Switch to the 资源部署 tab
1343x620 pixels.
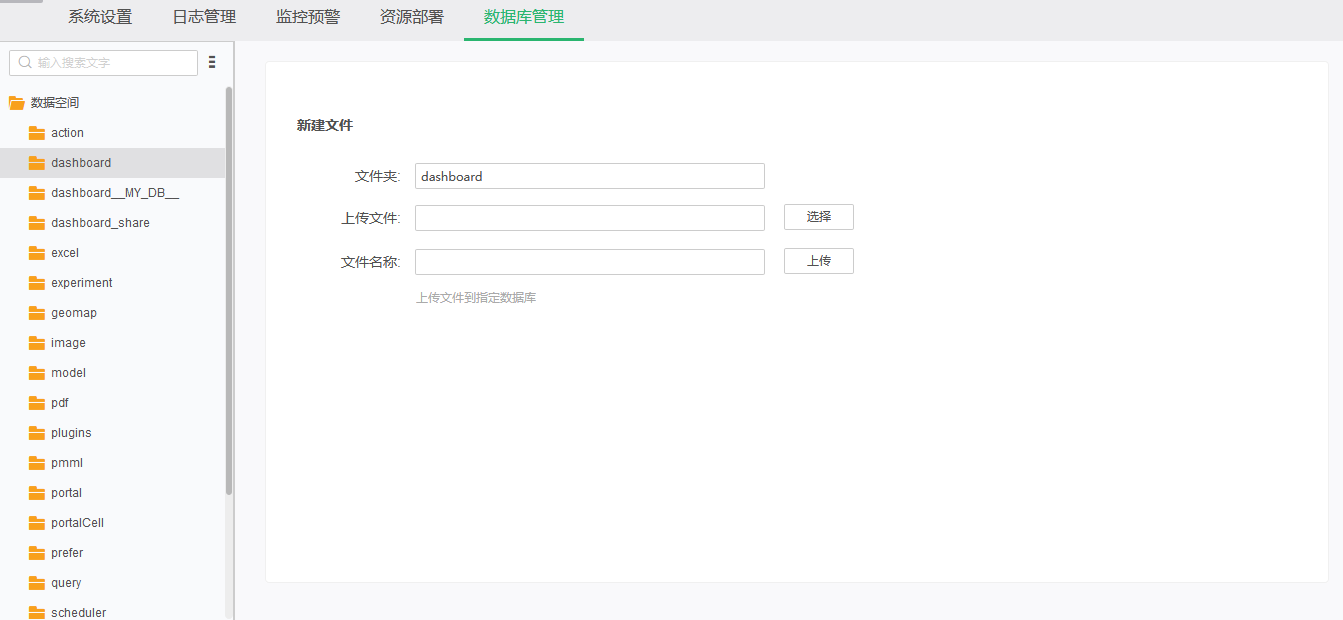point(411,17)
